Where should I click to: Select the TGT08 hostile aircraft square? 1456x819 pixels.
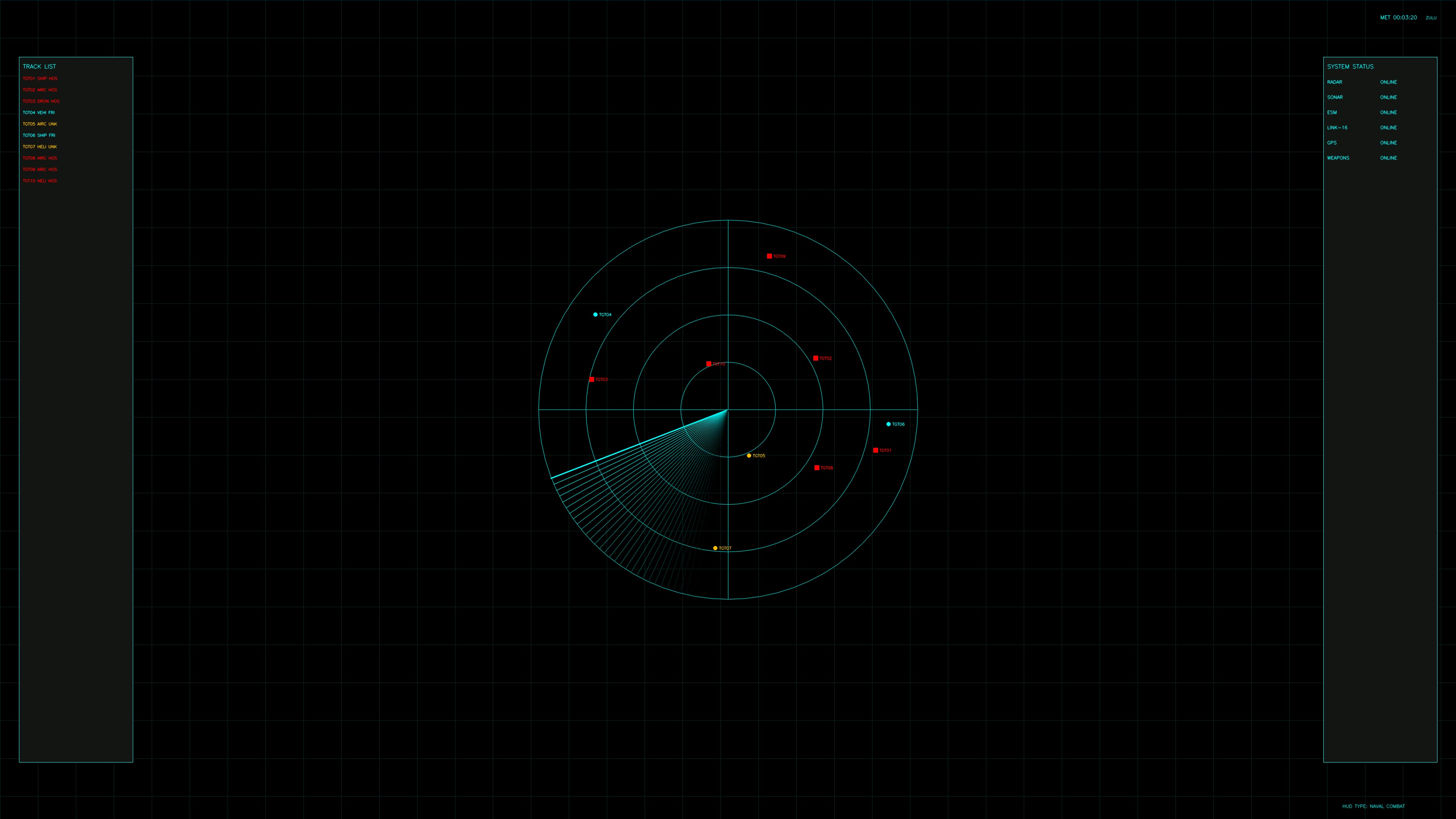click(817, 468)
